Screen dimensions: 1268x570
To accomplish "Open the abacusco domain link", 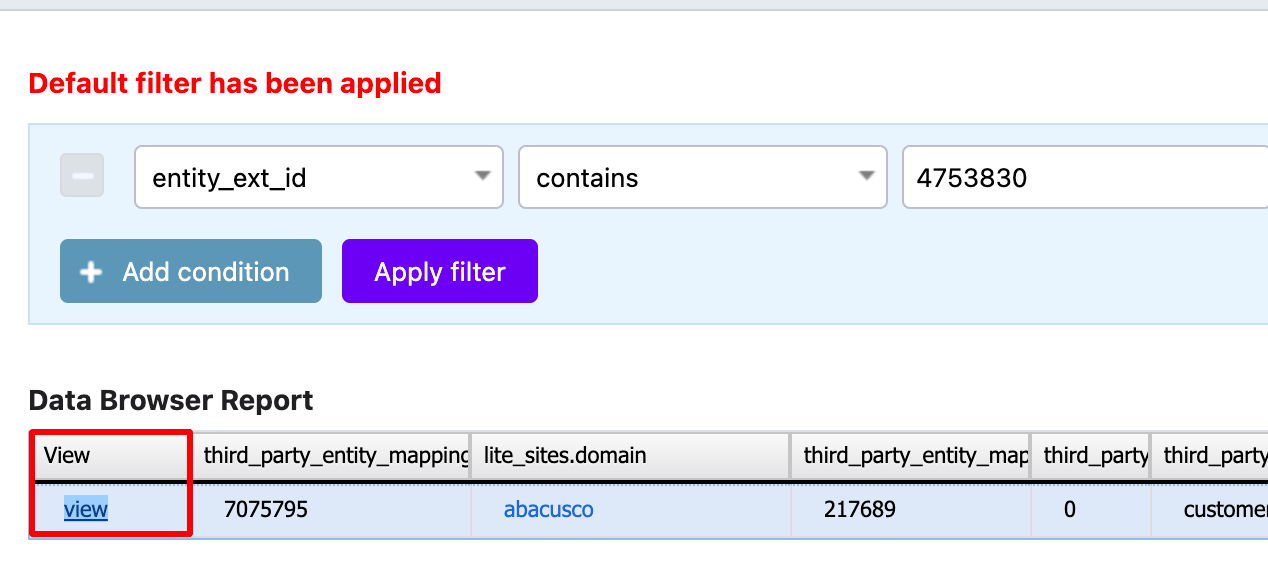I will [x=548, y=509].
